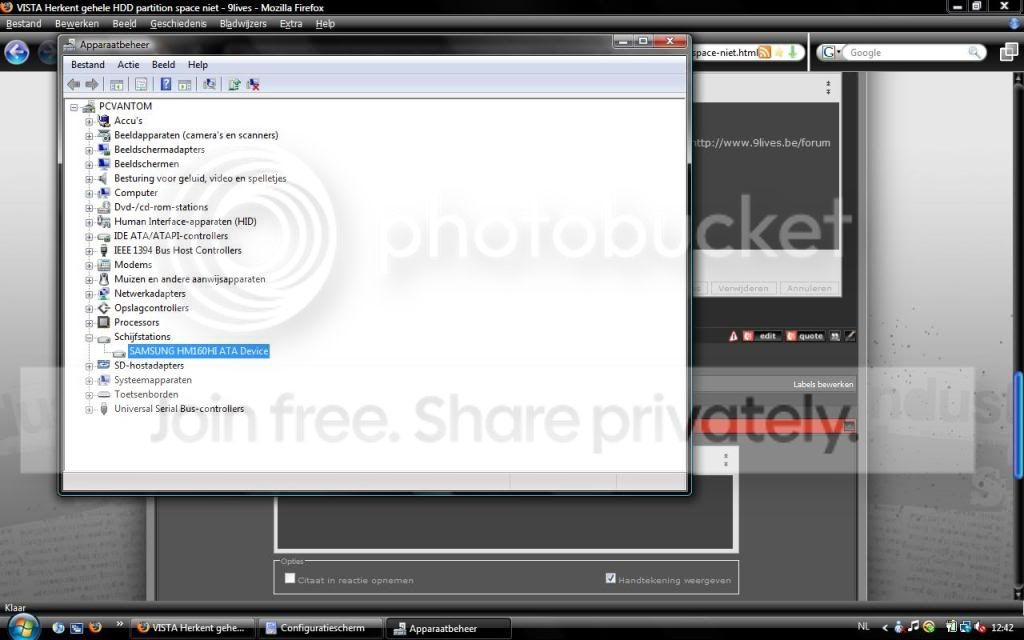Expand Universal Serial Bus-controllers node
Screen dimensions: 1024x640
point(89,409)
